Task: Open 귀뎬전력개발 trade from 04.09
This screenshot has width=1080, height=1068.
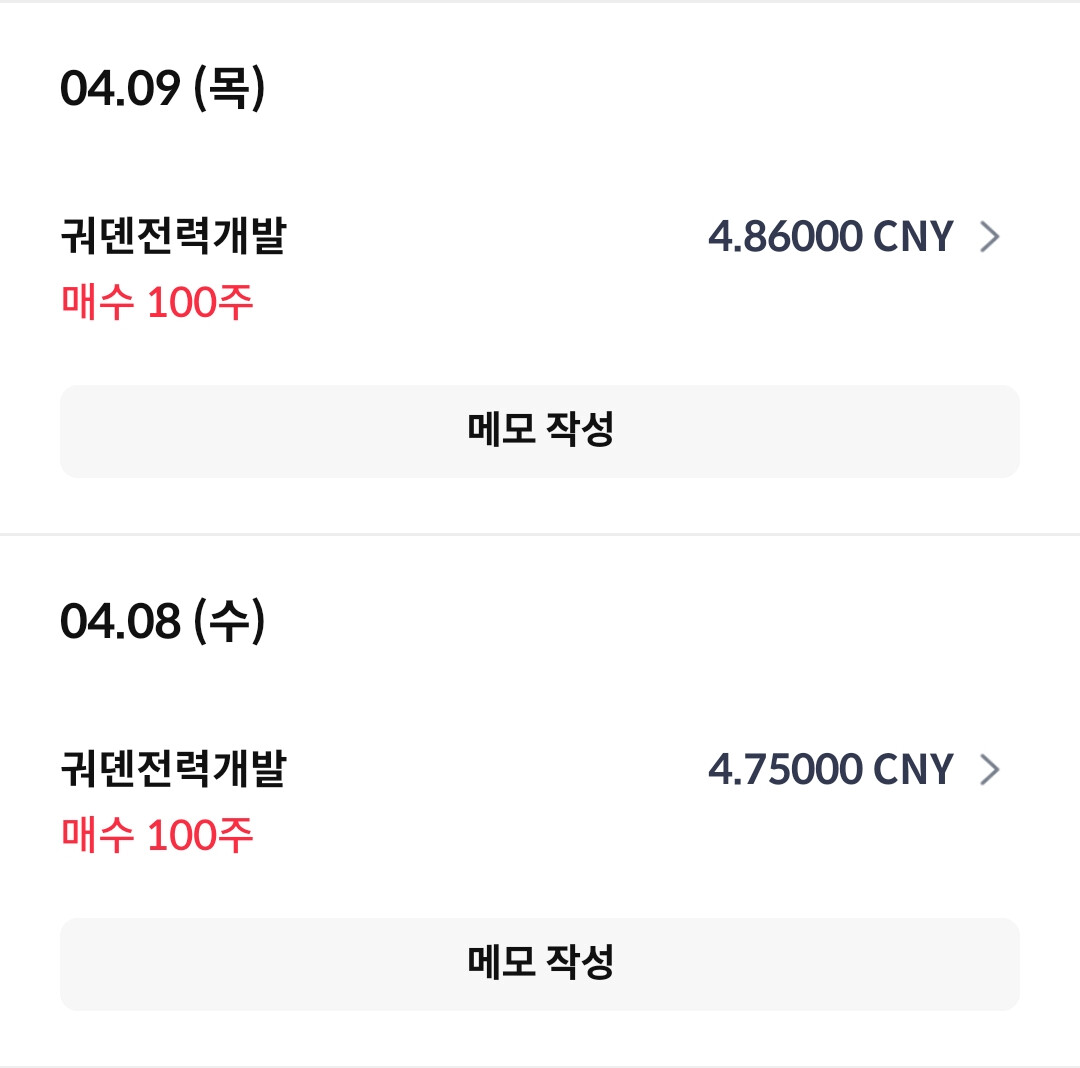Action: pos(173,237)
